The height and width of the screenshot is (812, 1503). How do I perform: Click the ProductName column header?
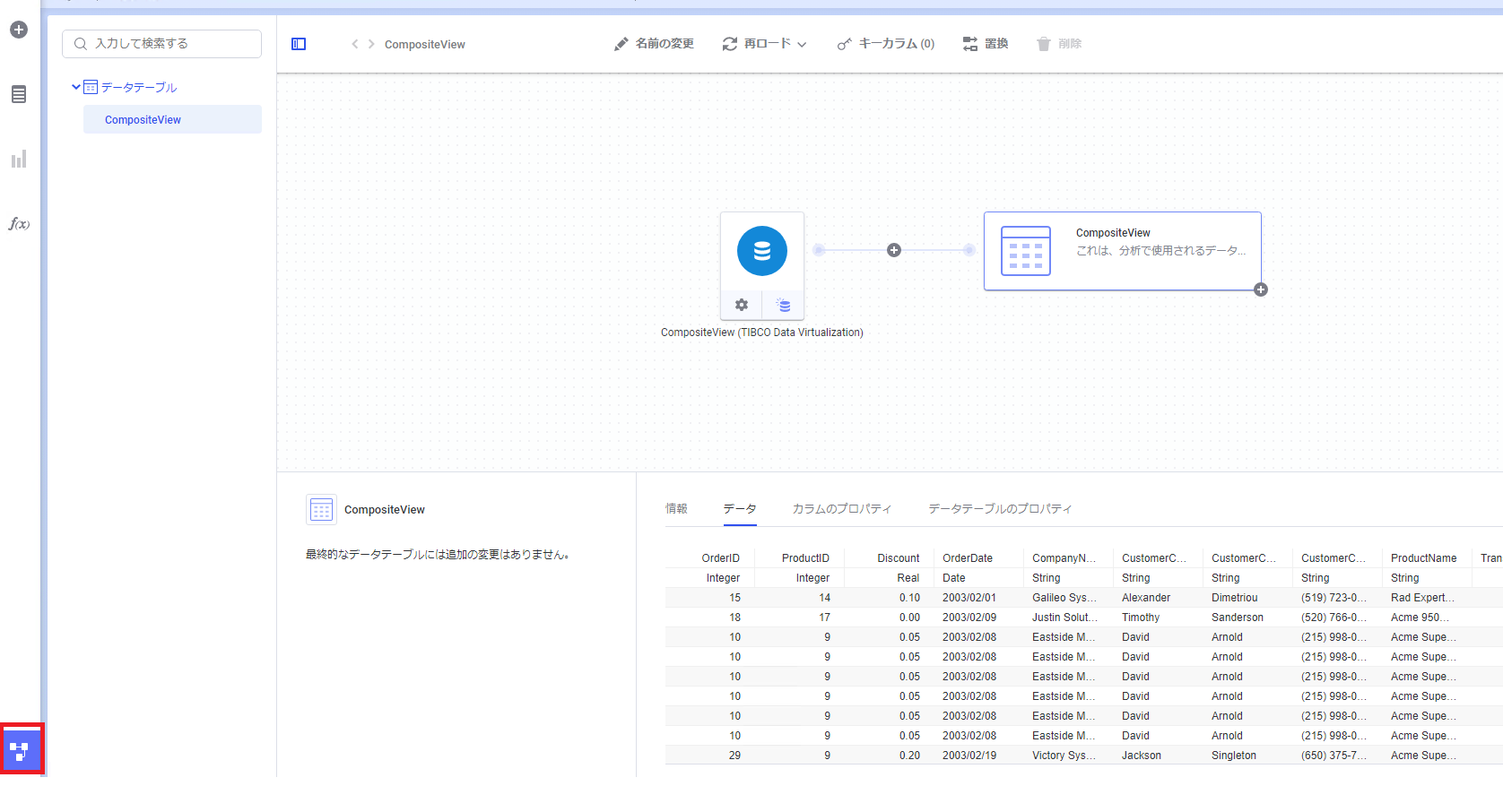tap(1423, 557)
